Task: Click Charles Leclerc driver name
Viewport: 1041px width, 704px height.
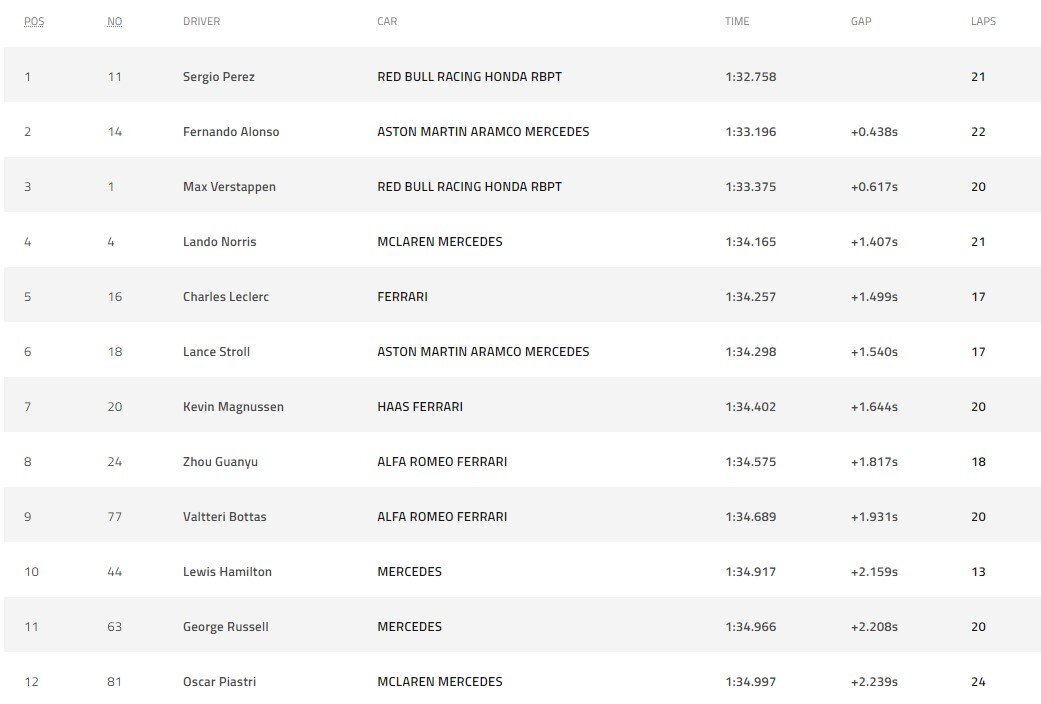Action: pyautogui.click(x=226, y=297)
